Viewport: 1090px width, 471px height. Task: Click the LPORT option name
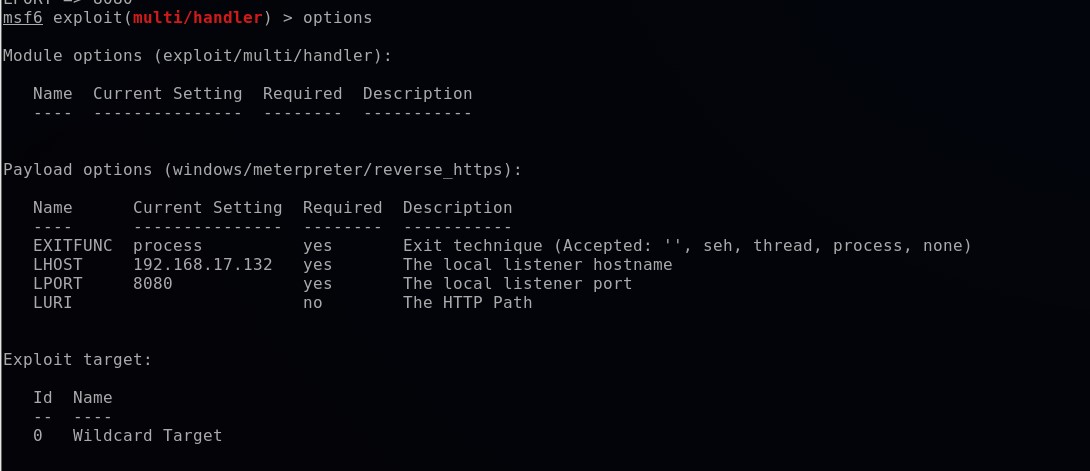click(57, 284)
